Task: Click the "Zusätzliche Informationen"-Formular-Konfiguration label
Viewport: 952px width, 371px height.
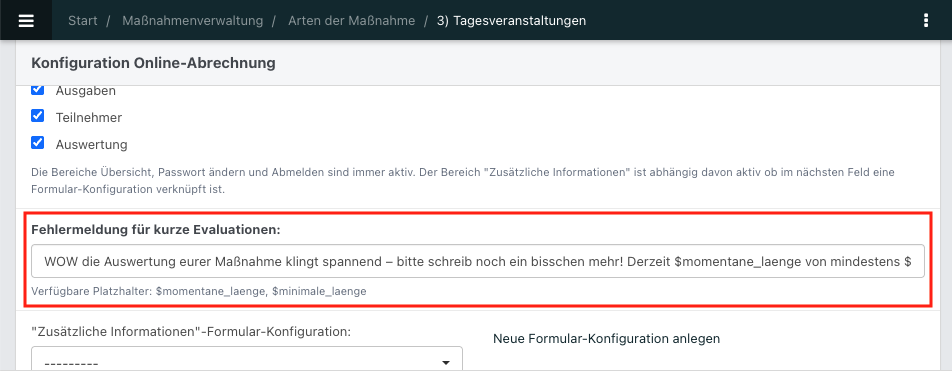Action: pyautogui.click(x=191, y=332)
